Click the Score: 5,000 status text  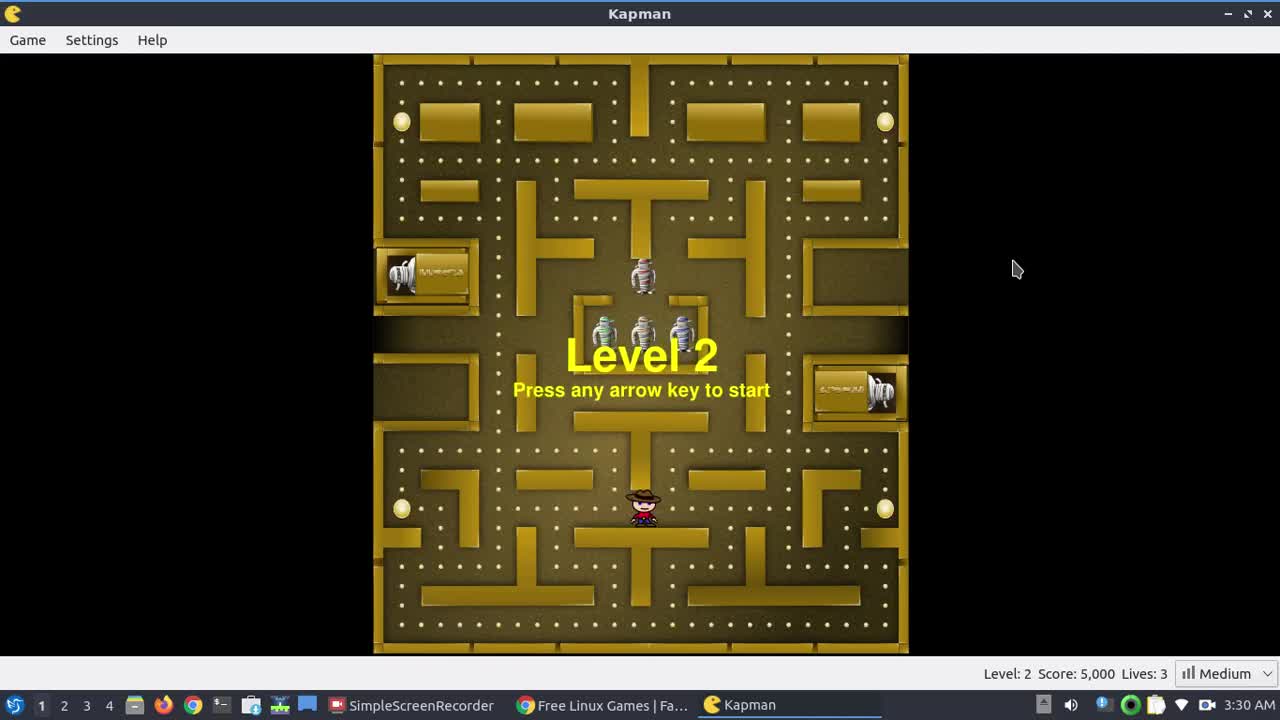tap(1076, 674)
